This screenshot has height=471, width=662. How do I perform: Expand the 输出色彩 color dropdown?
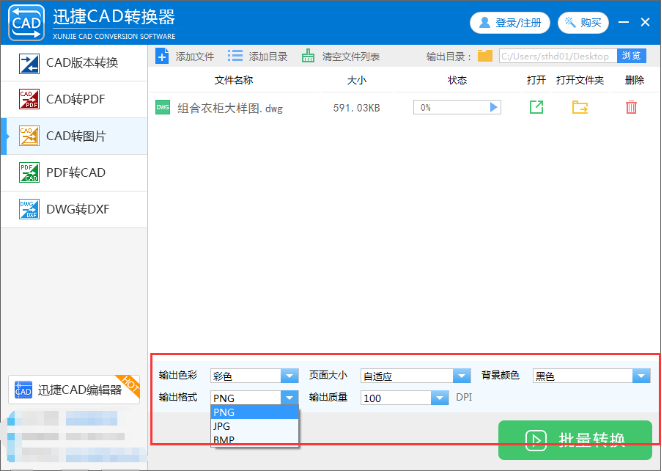(x=289, y=376)
